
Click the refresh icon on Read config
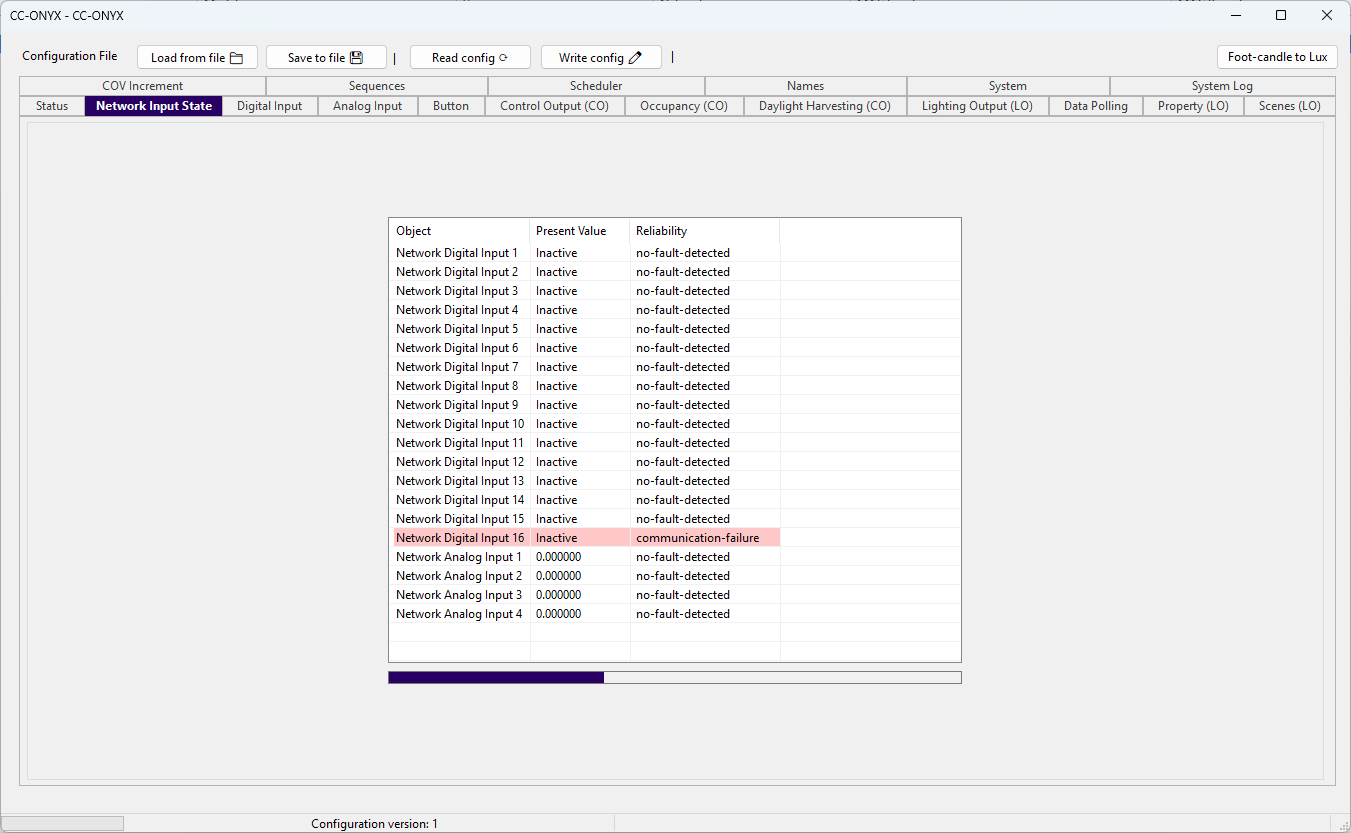(x=503, y=58)
